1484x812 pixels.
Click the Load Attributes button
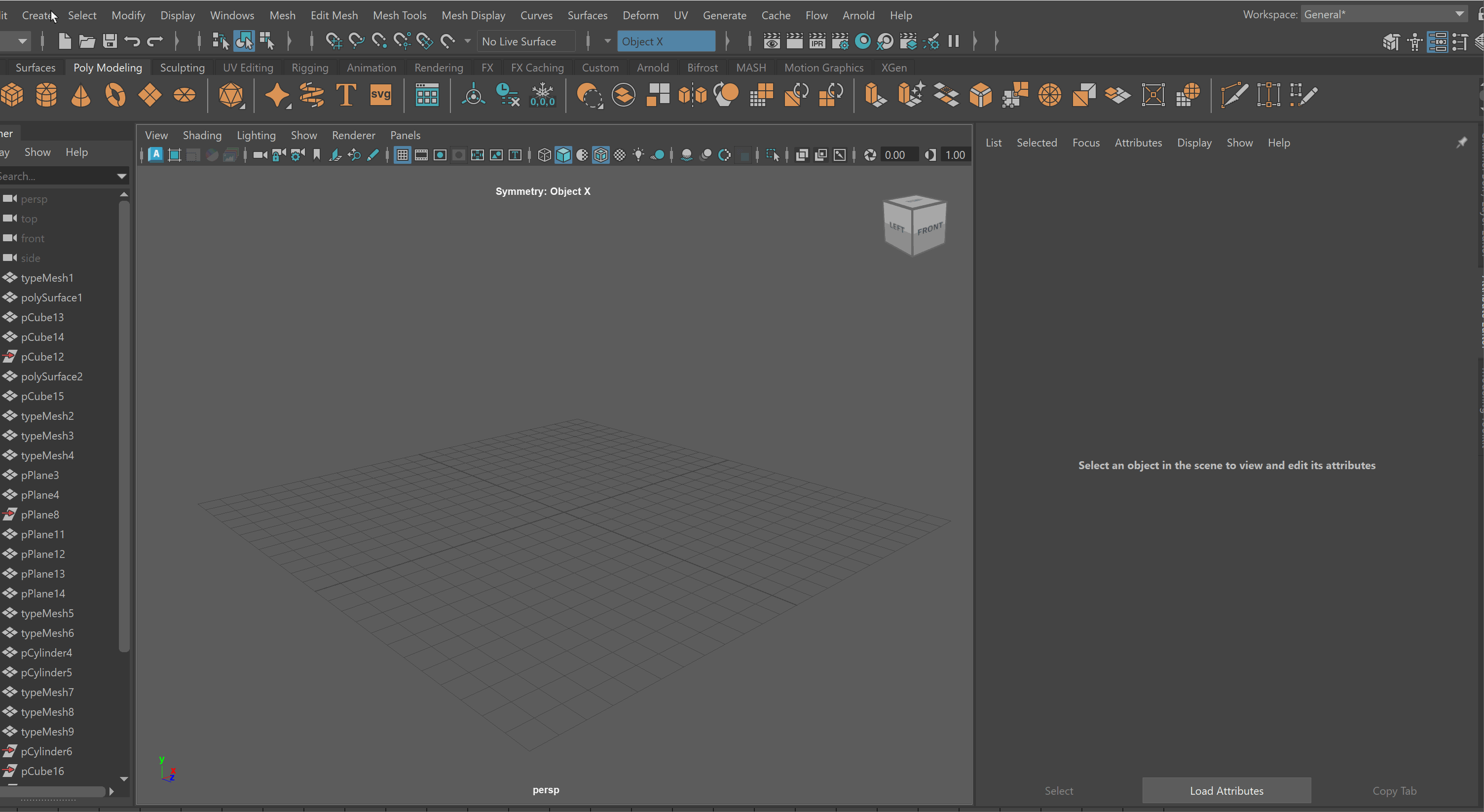pos(1226,791)
